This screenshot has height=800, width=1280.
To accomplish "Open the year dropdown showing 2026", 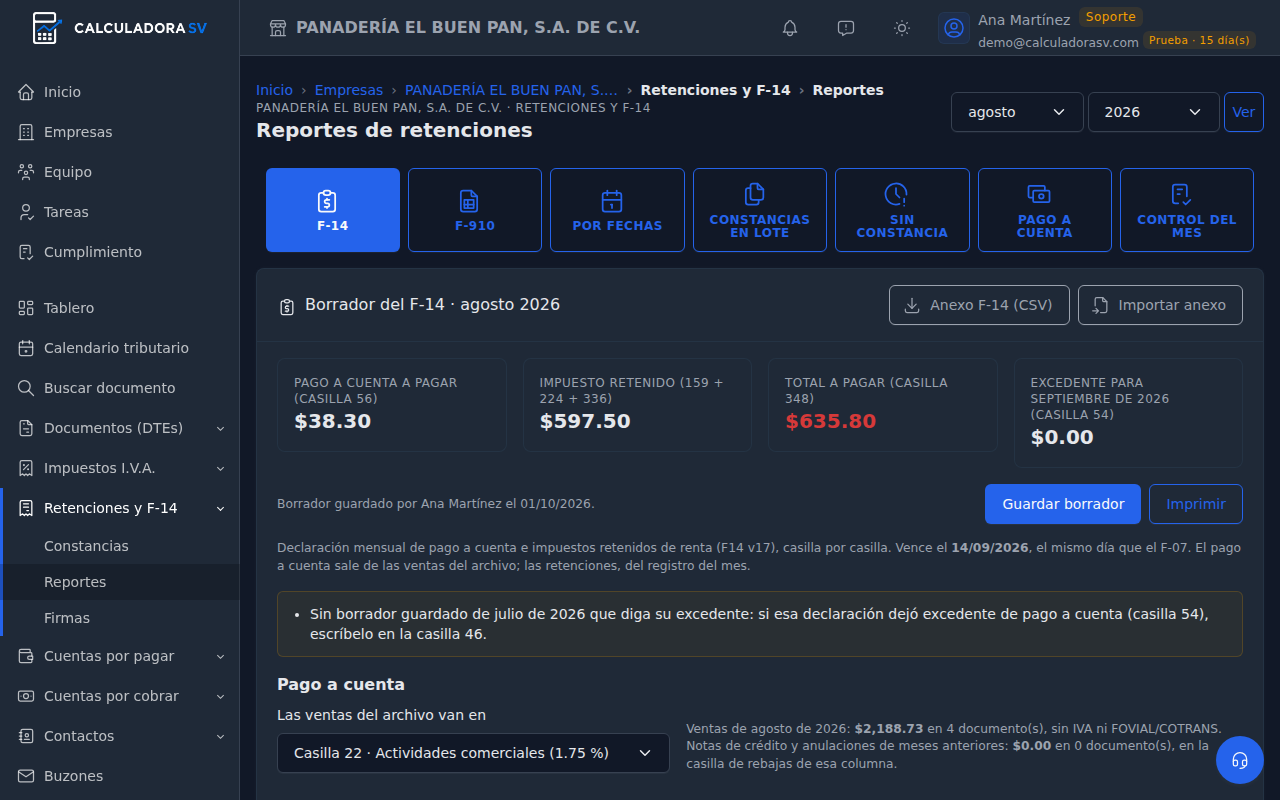I will coord(1154,112).
